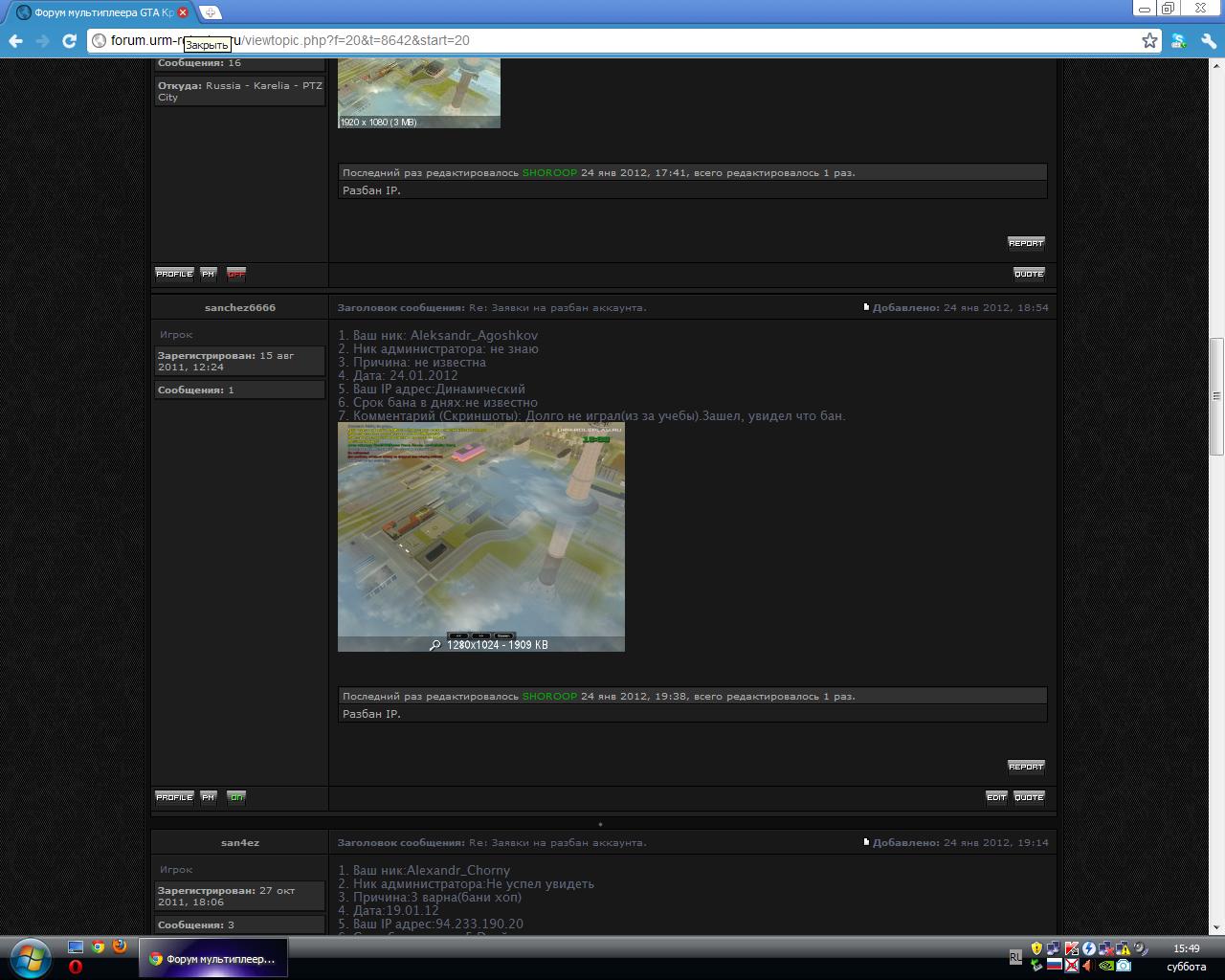
Task: Launch Firefox from quick launch
Action: pos(120,947)
